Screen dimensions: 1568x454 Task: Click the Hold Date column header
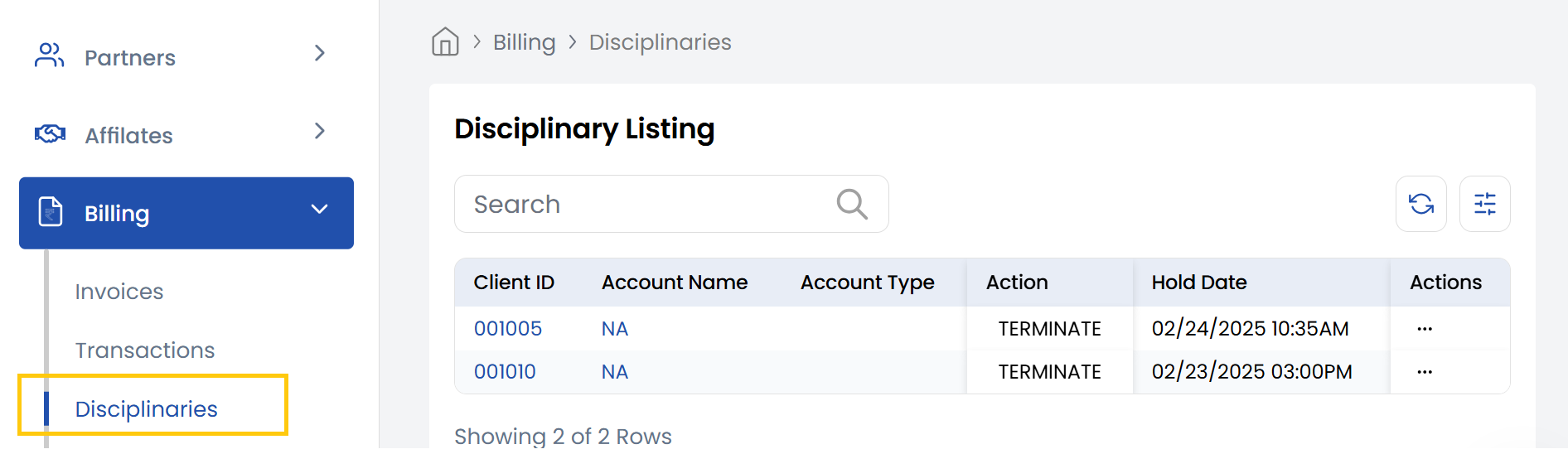1199,283
